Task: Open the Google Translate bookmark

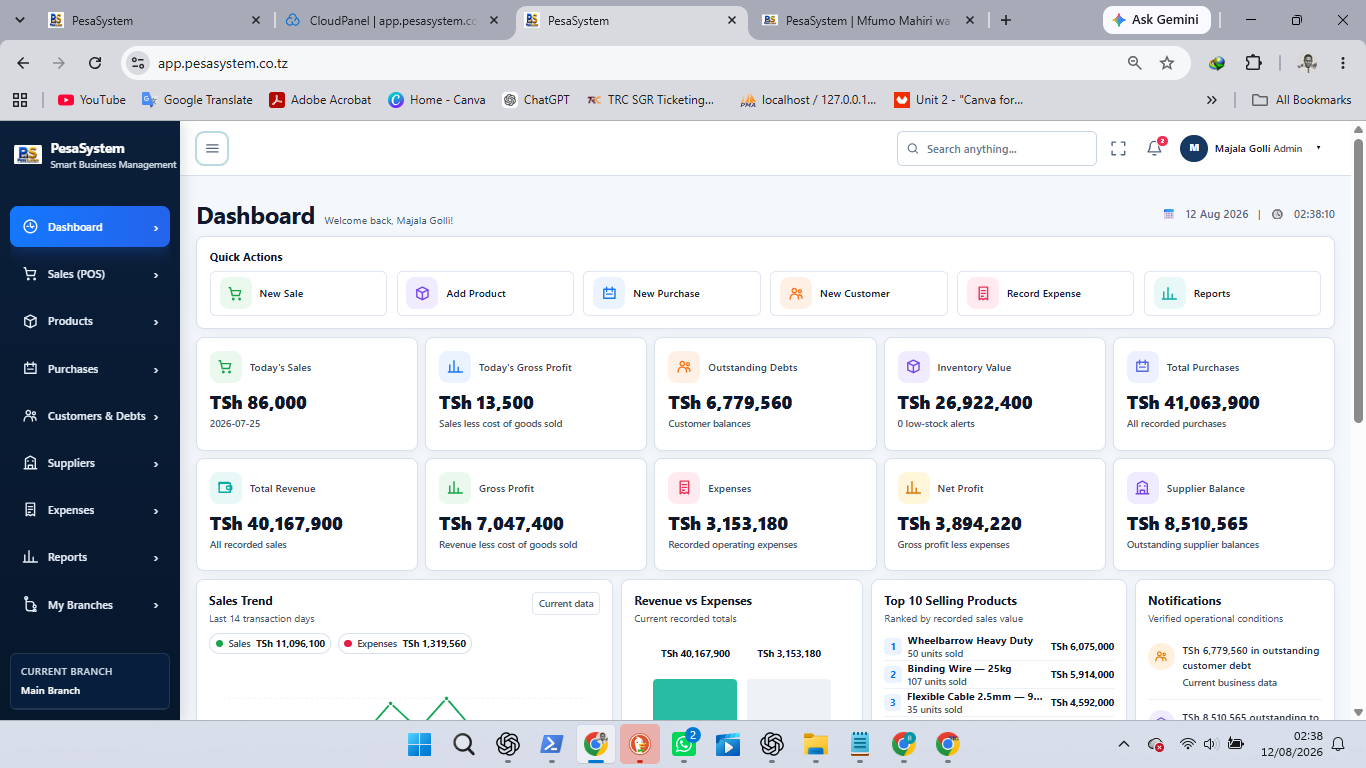Action: tap(197, 100)
